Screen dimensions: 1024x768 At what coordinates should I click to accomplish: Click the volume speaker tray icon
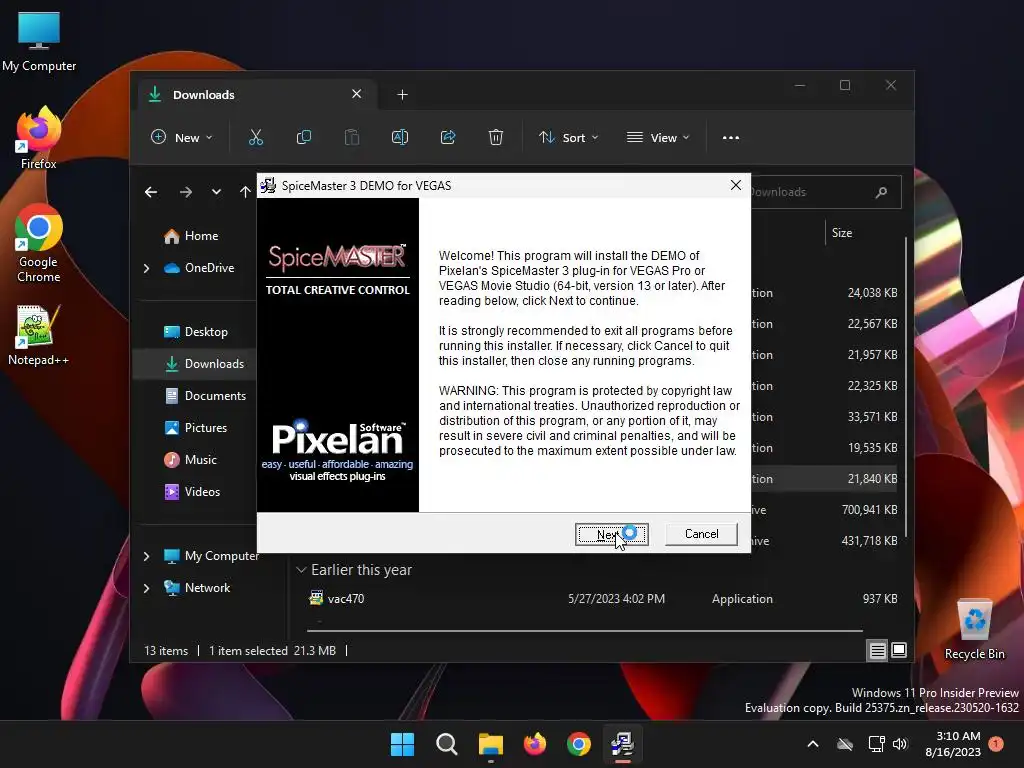tap(900, 744)
